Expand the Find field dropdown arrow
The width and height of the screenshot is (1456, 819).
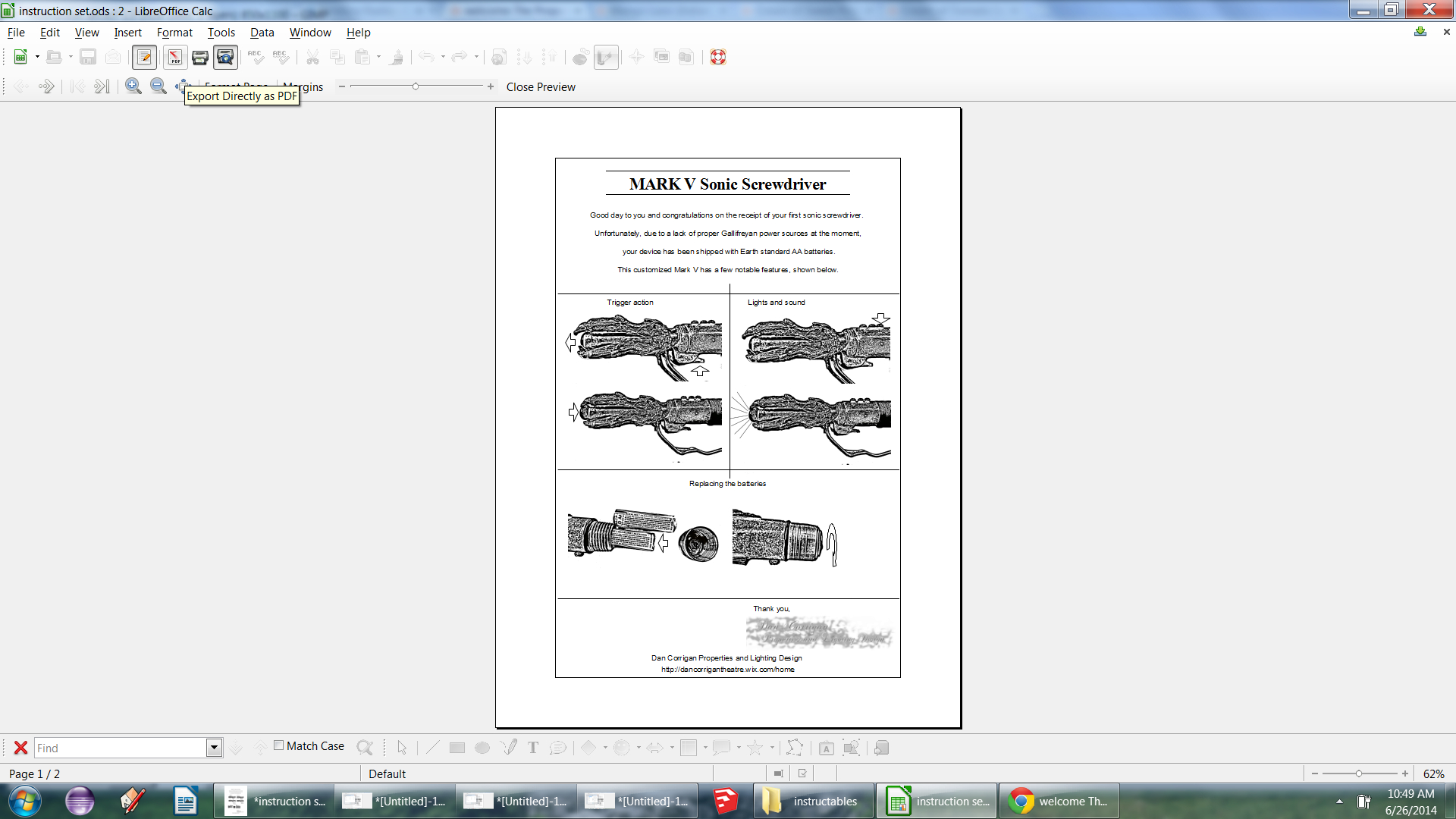(x=214, y=748)
